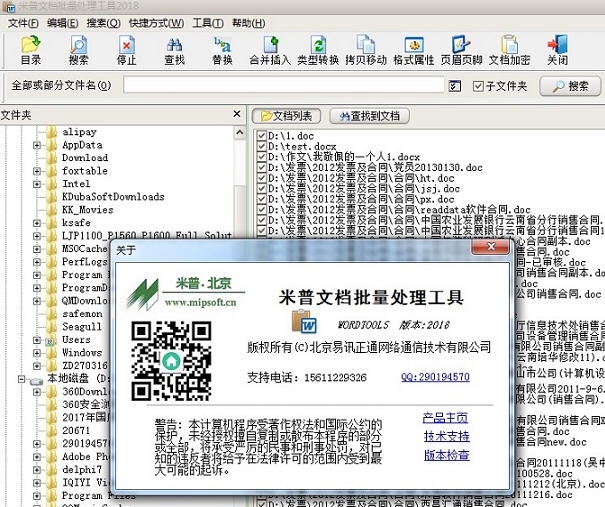Expand the MSOCache folder node
Screen dimensions: 605x507
click(x=37, y=249)
